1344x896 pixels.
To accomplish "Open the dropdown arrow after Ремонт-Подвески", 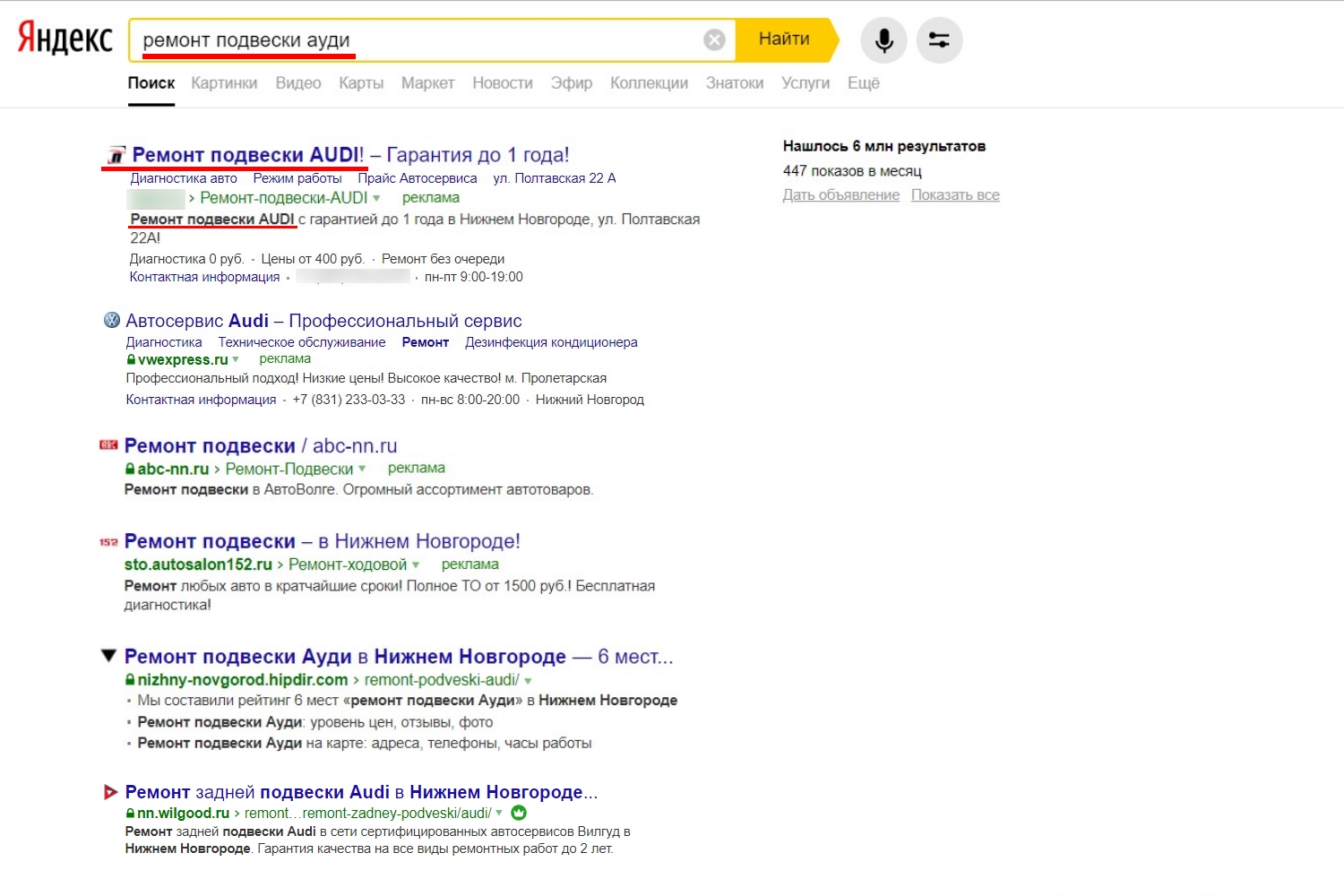I will 362,469.
